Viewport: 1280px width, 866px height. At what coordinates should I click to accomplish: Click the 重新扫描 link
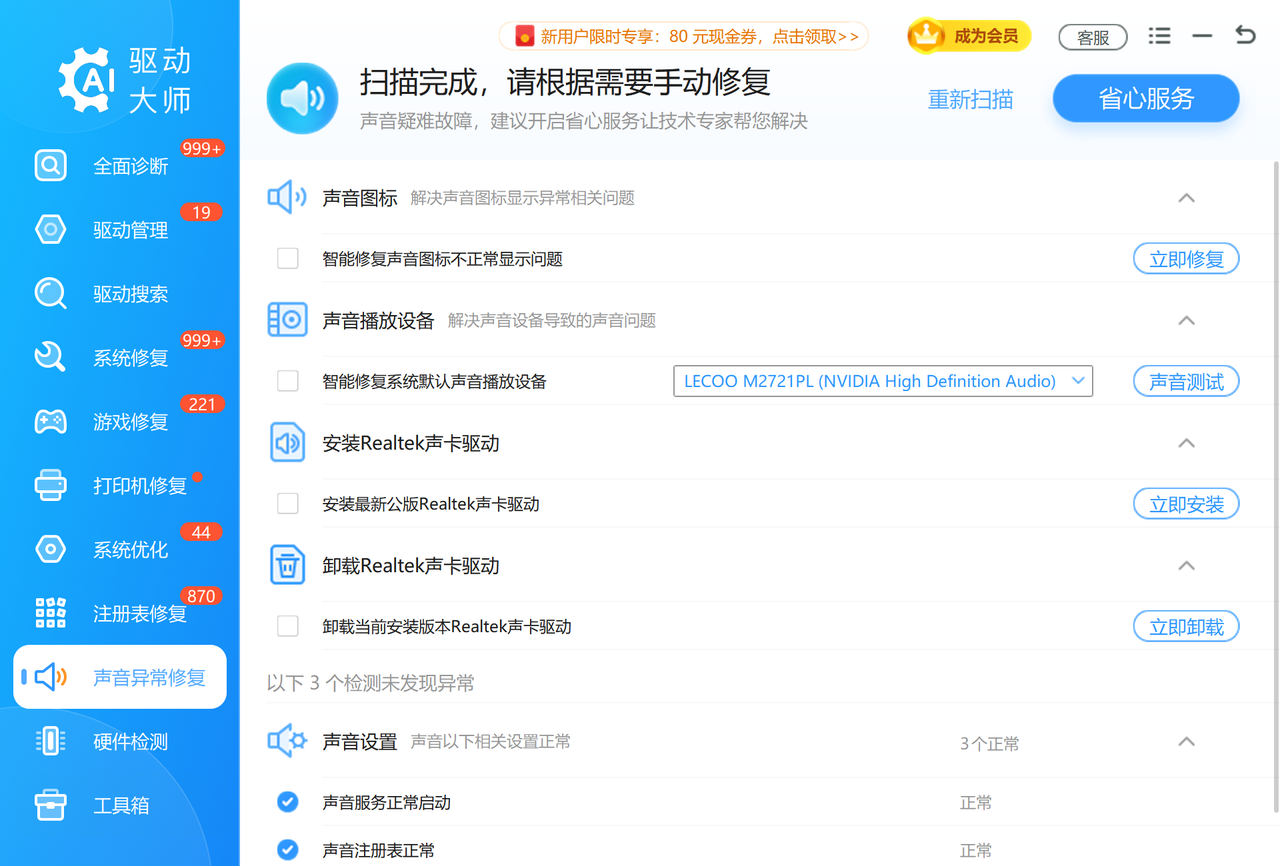pyautogui.click(x=970, y=99)
